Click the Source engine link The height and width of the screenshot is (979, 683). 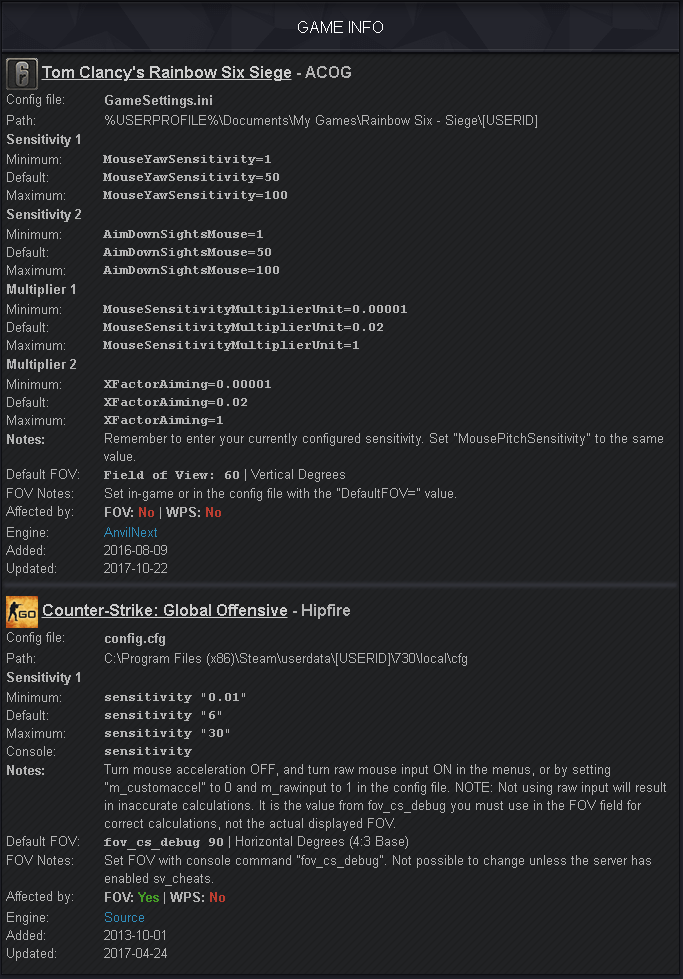(x=124, y=916)
